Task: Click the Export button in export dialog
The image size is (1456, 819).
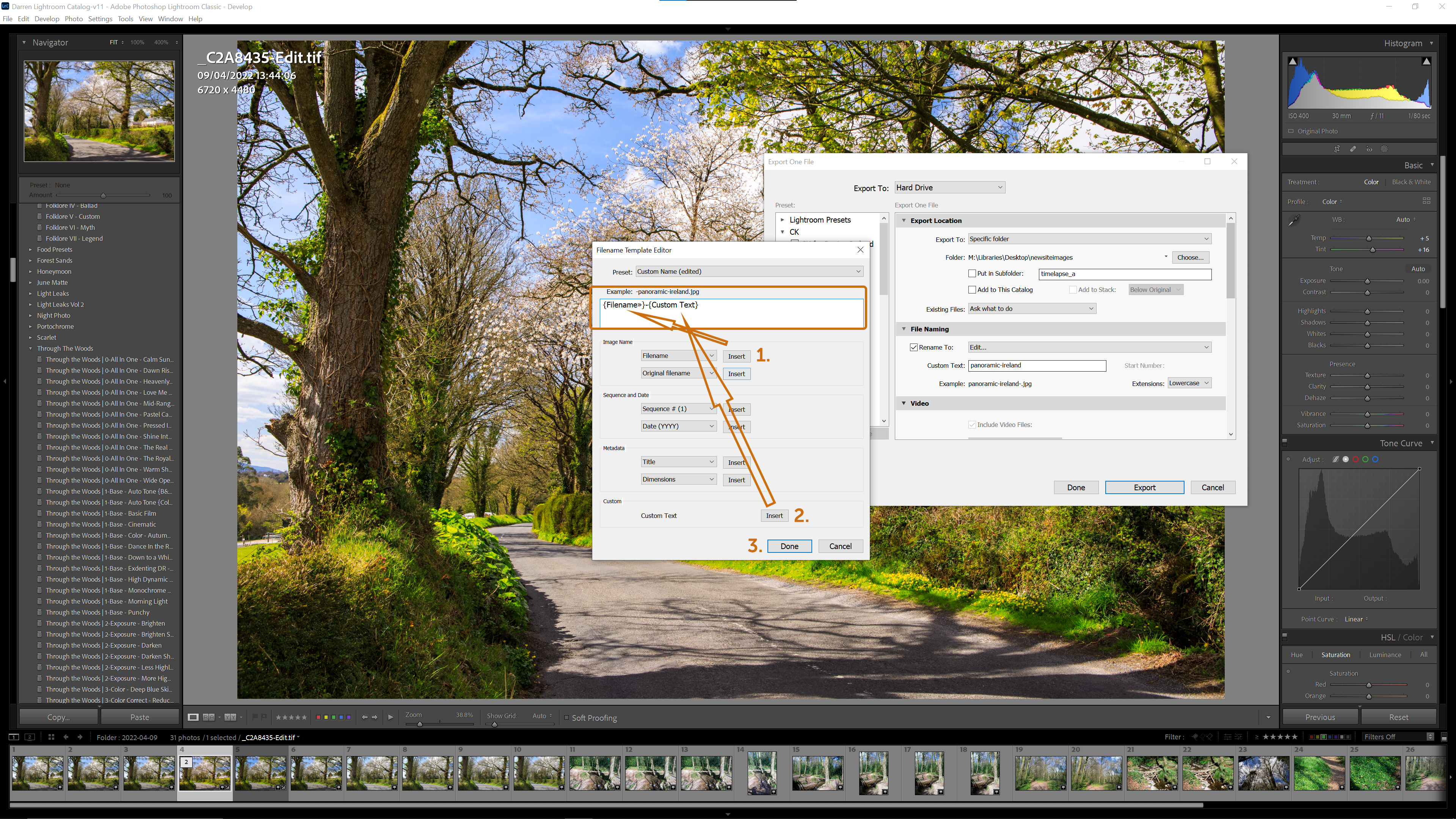Action: (1145, 488)
